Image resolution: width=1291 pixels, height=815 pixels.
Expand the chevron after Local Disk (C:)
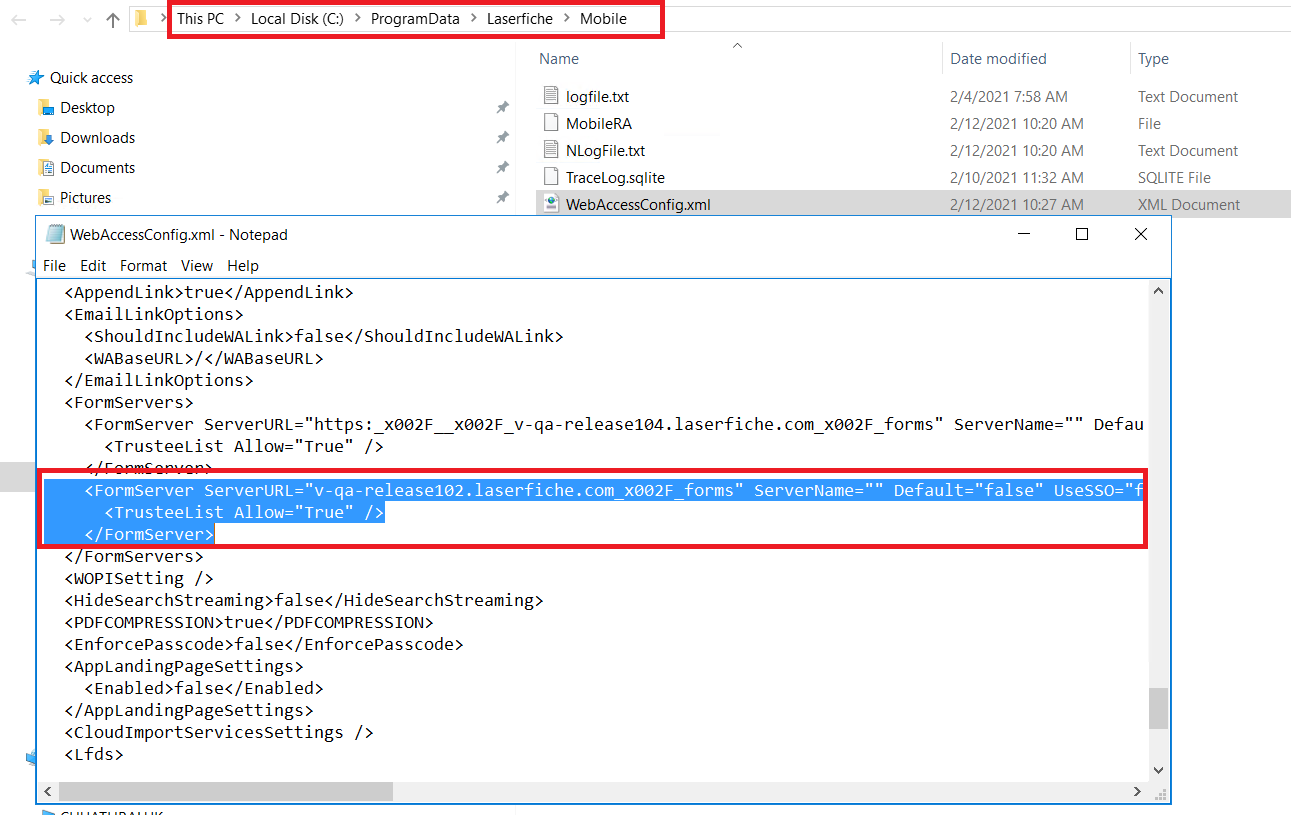click(x=357, y=19)
